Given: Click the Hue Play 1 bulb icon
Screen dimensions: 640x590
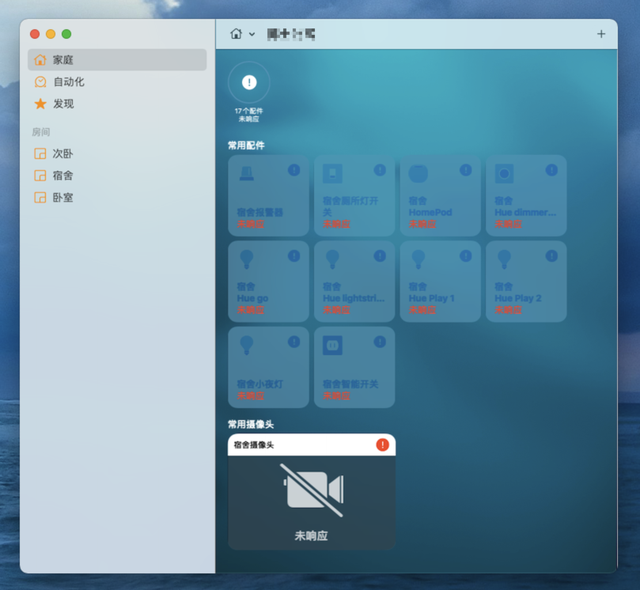Looking at the screenshot, I should click(x=418, y=260).
